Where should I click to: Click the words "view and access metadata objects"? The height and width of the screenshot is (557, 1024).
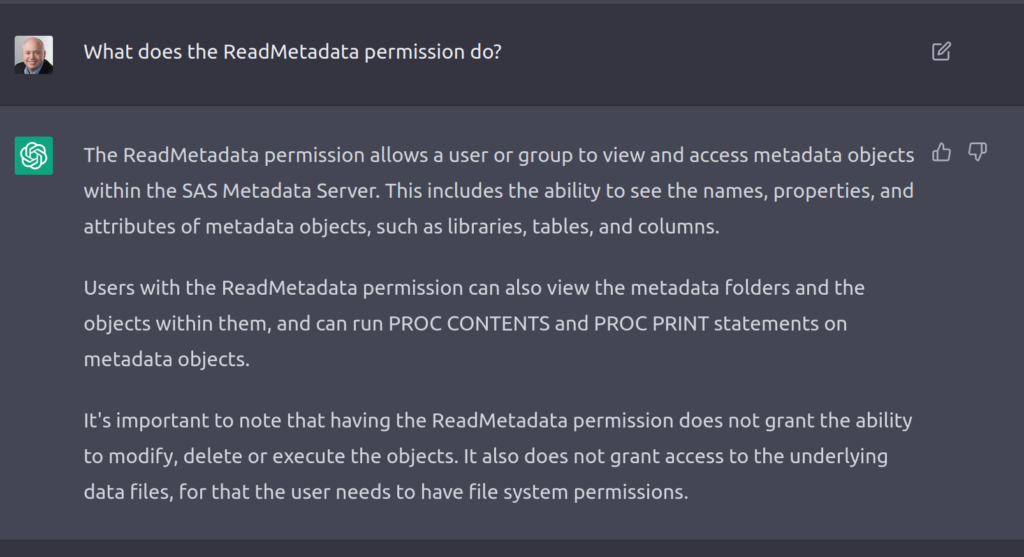click(758, 155)
